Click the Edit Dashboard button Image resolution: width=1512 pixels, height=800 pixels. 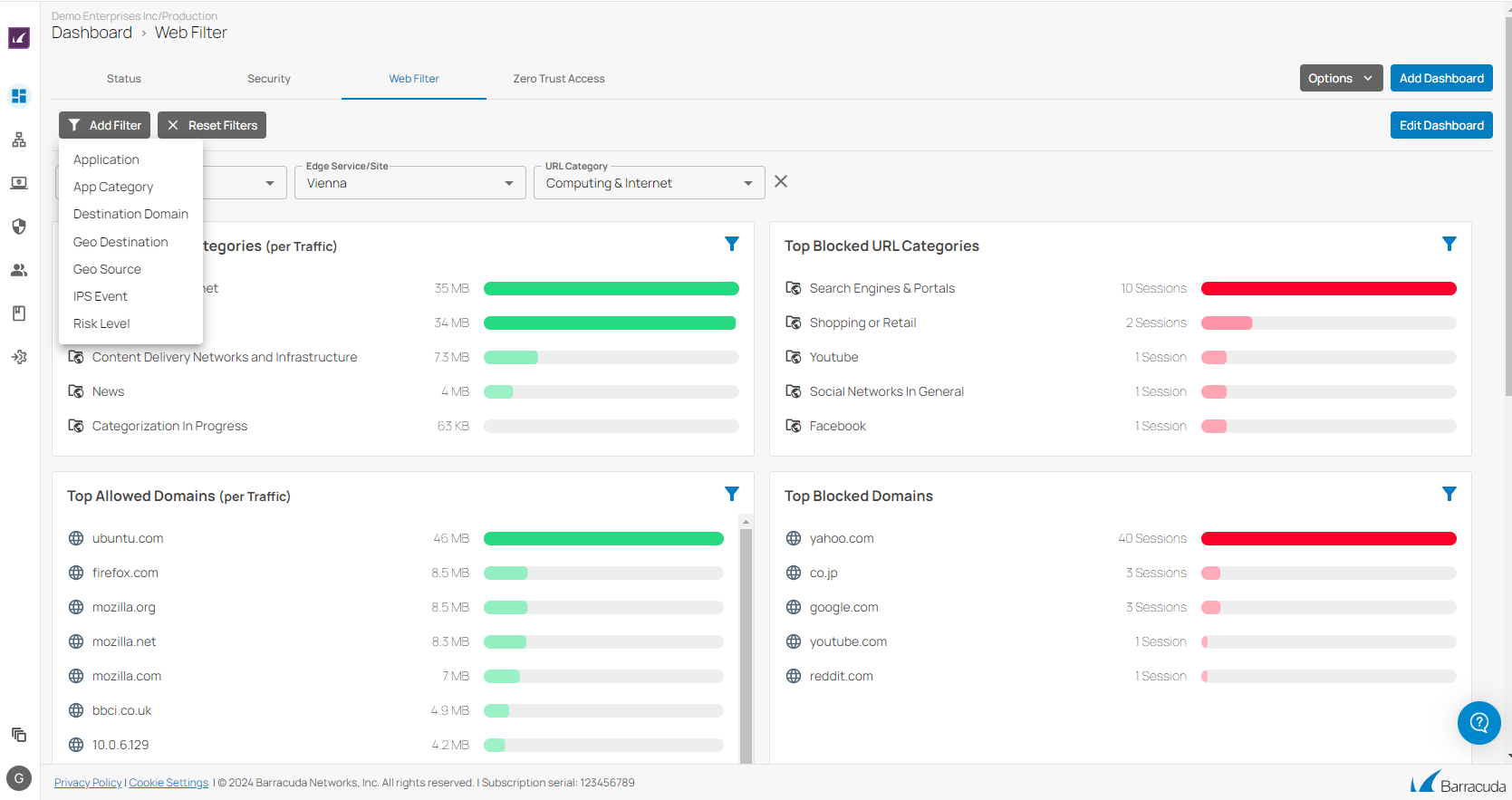click(x=1441, y=125)
